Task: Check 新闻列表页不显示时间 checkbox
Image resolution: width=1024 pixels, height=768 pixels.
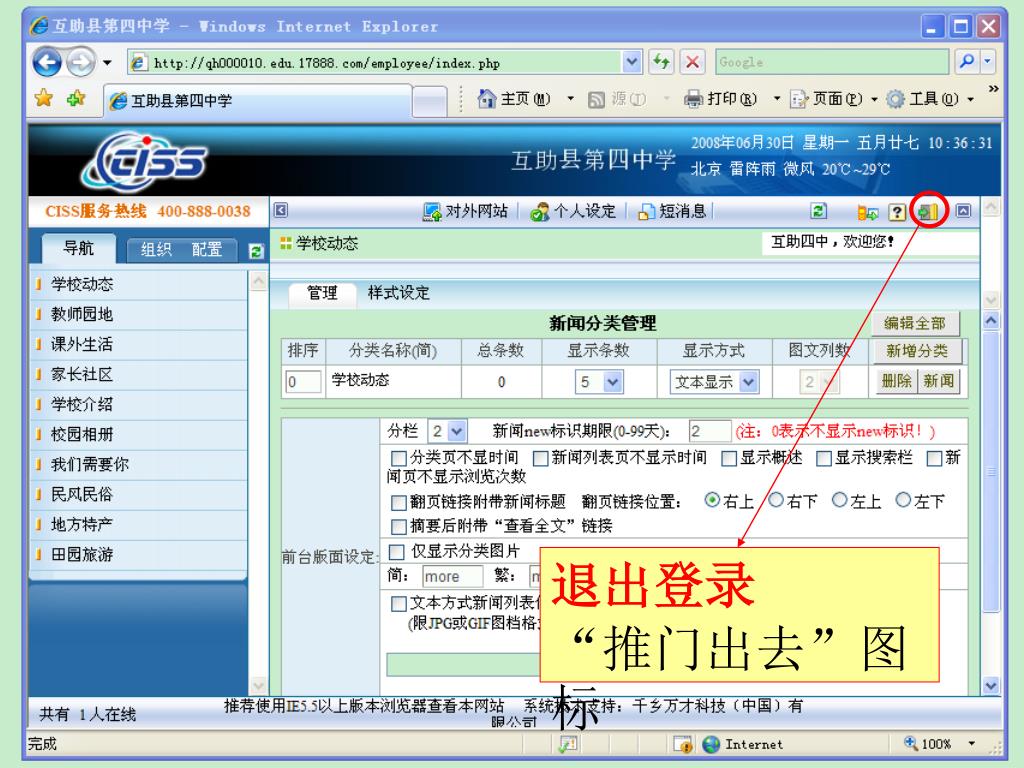Action: [x=540, y=458]
